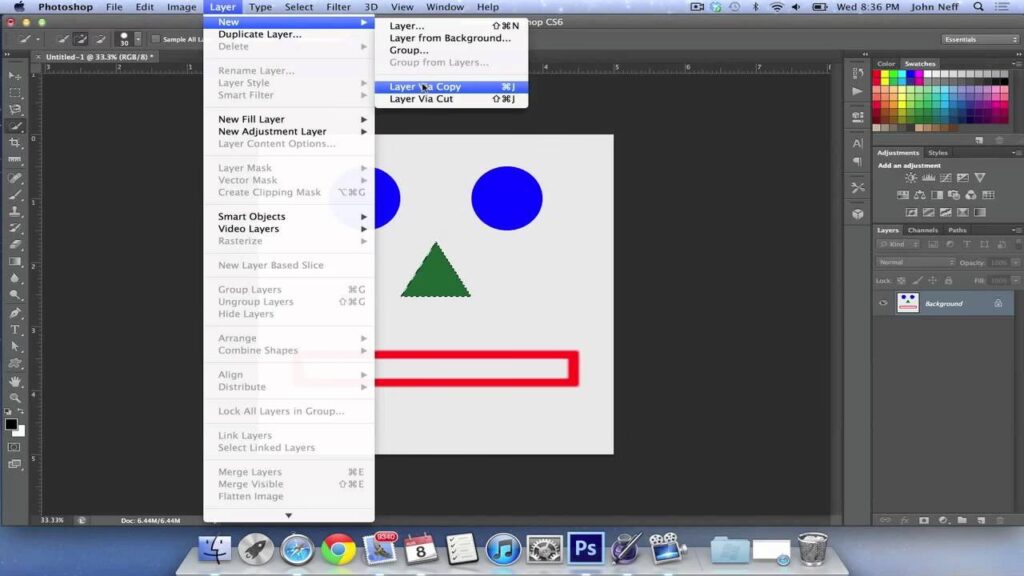The image size is (1024, 576).
Task: Enable the Sample All Layers checkbox
Action: point(155,39)
